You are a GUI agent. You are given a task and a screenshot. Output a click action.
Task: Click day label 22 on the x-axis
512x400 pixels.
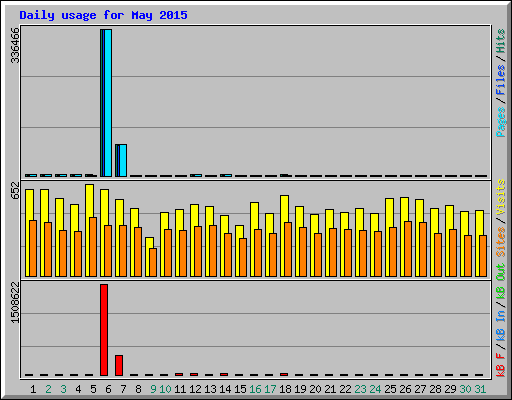pyautogui.click(x=345, y=389)
